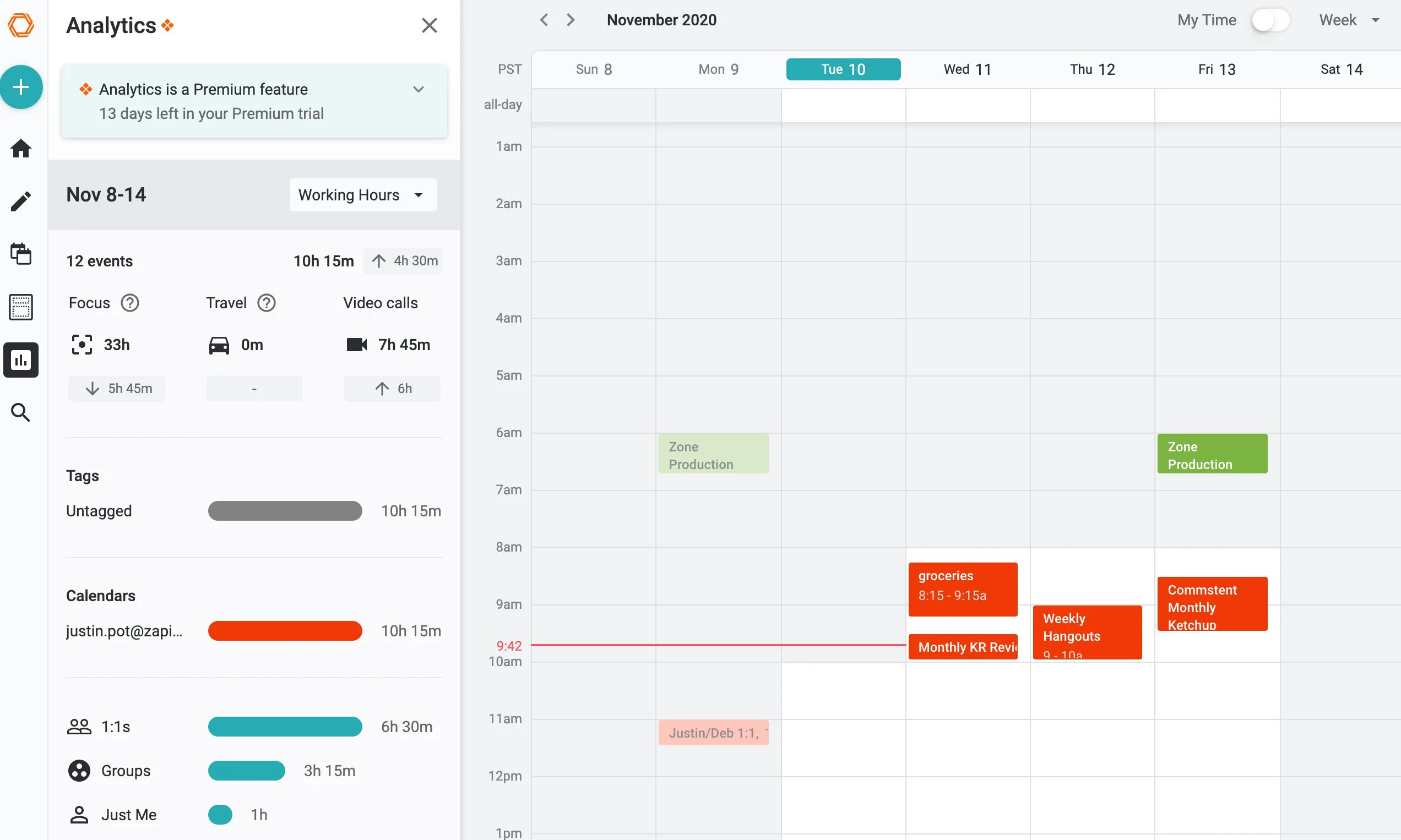Open the home icon in sidebar
1401x840 pixels.
click(x=21, y=149)
